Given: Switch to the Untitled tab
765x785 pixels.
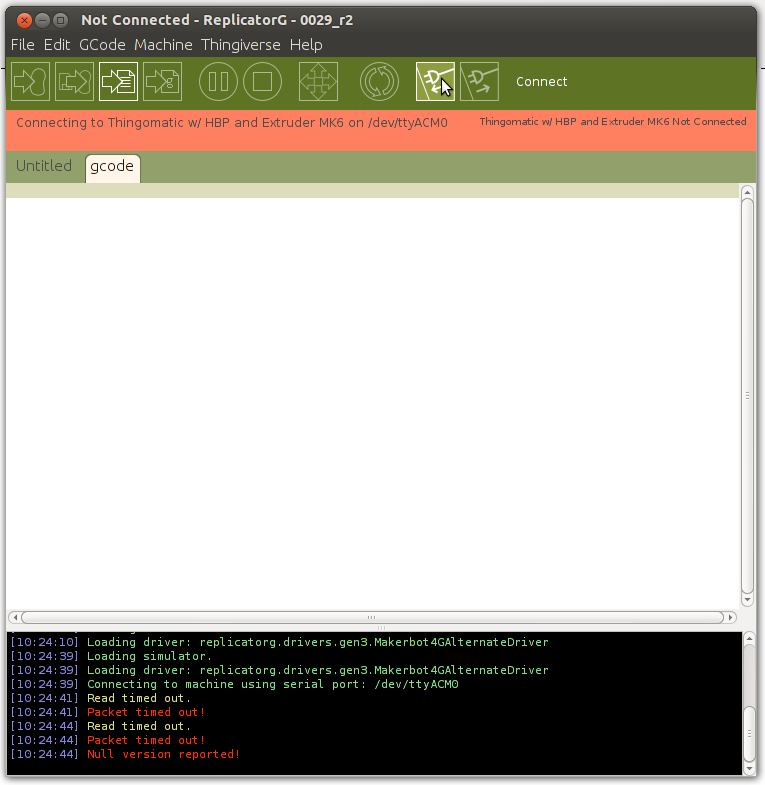Looking at the screenshot, I should pyautogui.click(x=44, y=166).
